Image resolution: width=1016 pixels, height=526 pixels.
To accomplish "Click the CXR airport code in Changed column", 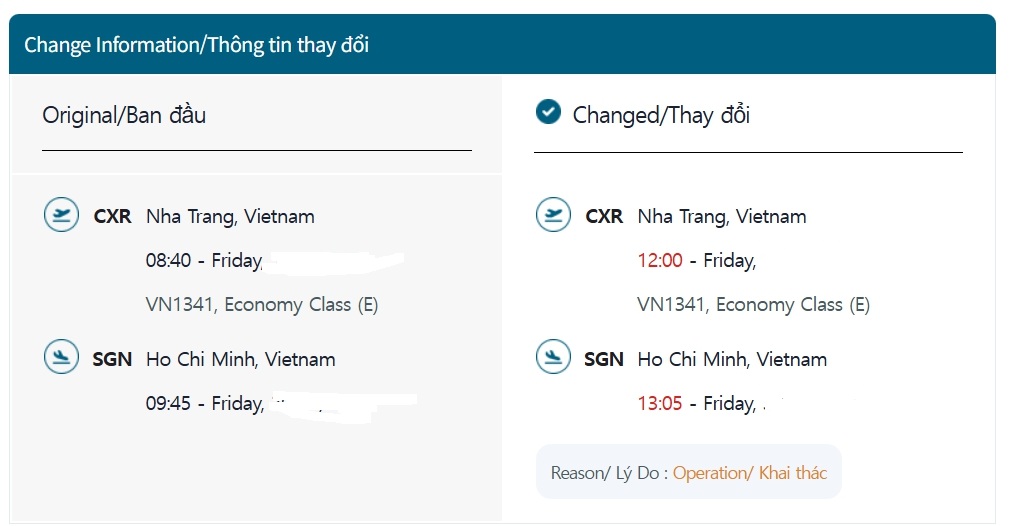I will [x=604, y=217].
